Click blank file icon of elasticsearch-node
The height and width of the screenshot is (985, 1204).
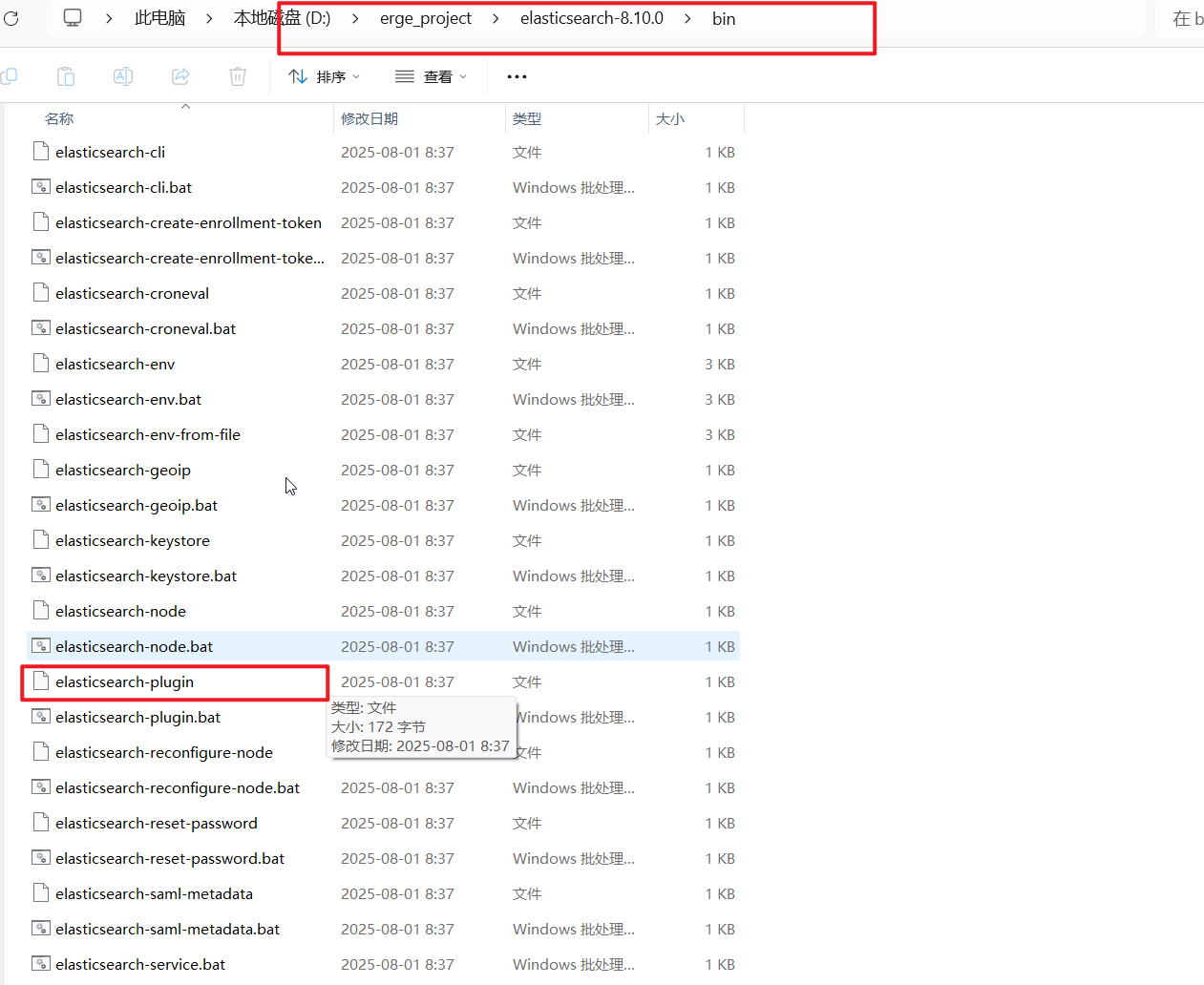[x=41, y=611]
